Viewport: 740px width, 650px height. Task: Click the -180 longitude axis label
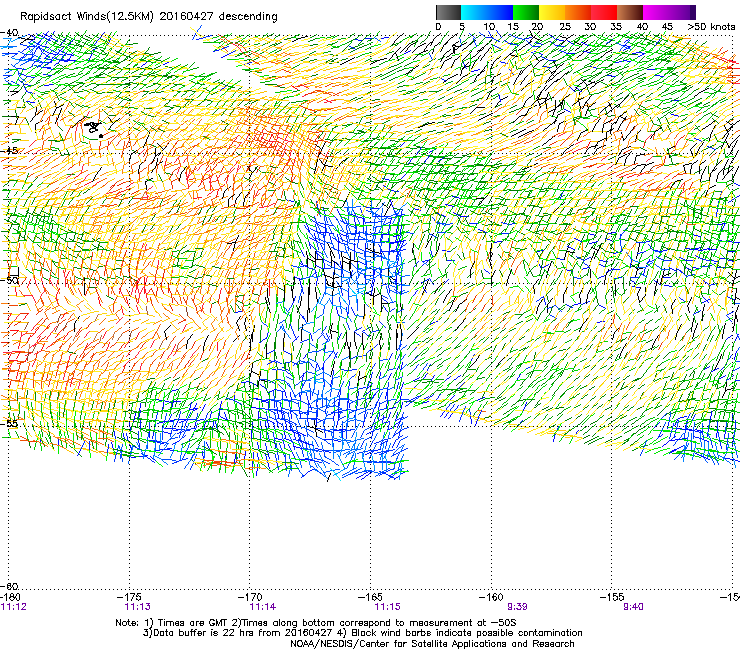click(10, 597)
